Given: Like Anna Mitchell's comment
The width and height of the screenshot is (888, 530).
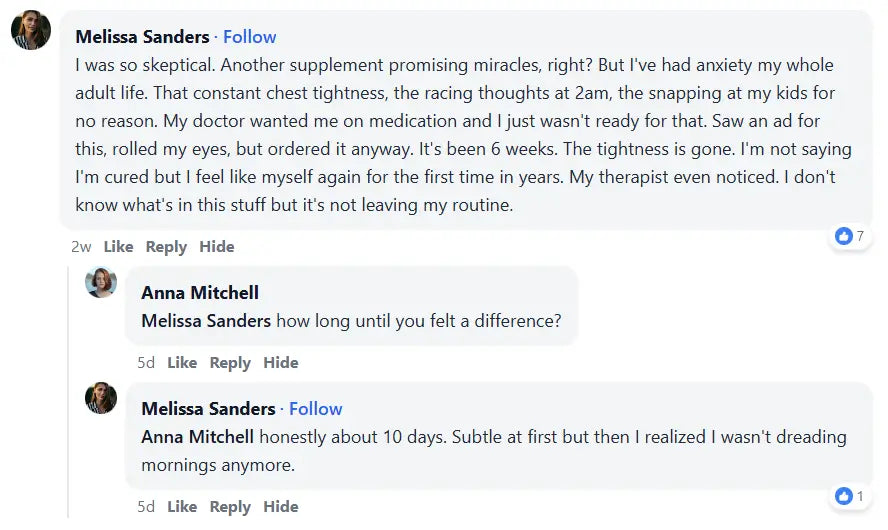Looking at the screenshot, I should pos(182,363).
